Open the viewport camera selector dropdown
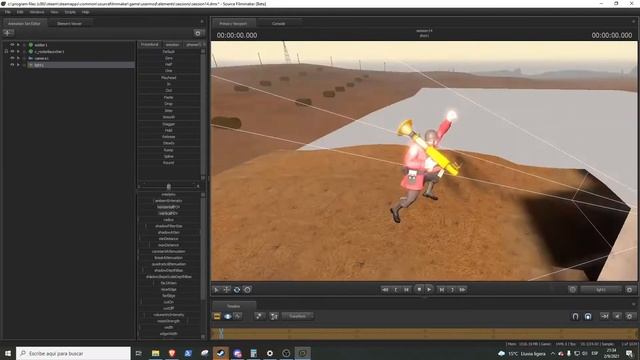The height and width of the screenshot is (360, 640). pyautogui.click(x=601, y=290)
